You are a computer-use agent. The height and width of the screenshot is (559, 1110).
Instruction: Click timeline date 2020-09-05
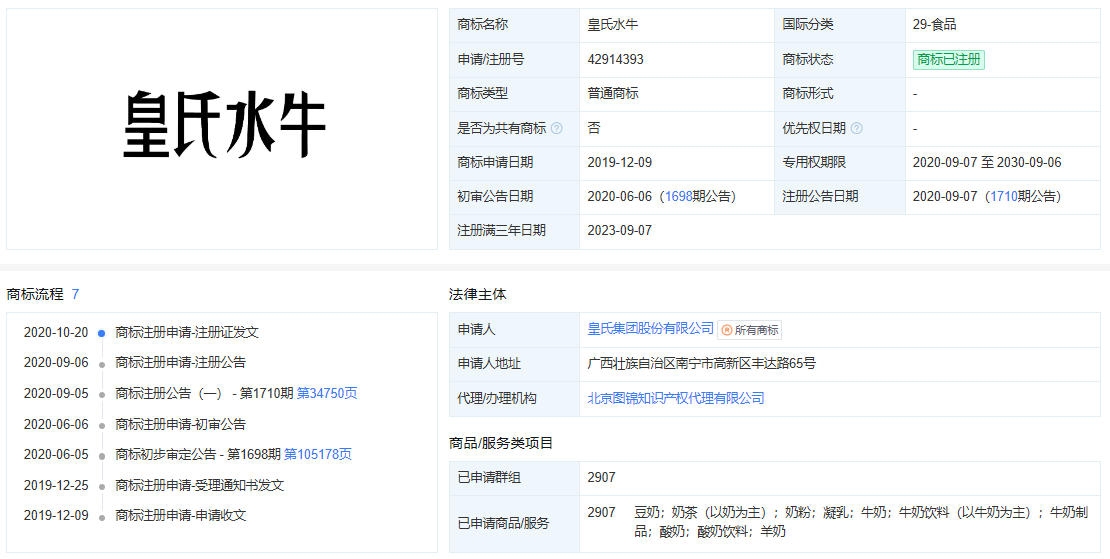[x=56, y=393]
